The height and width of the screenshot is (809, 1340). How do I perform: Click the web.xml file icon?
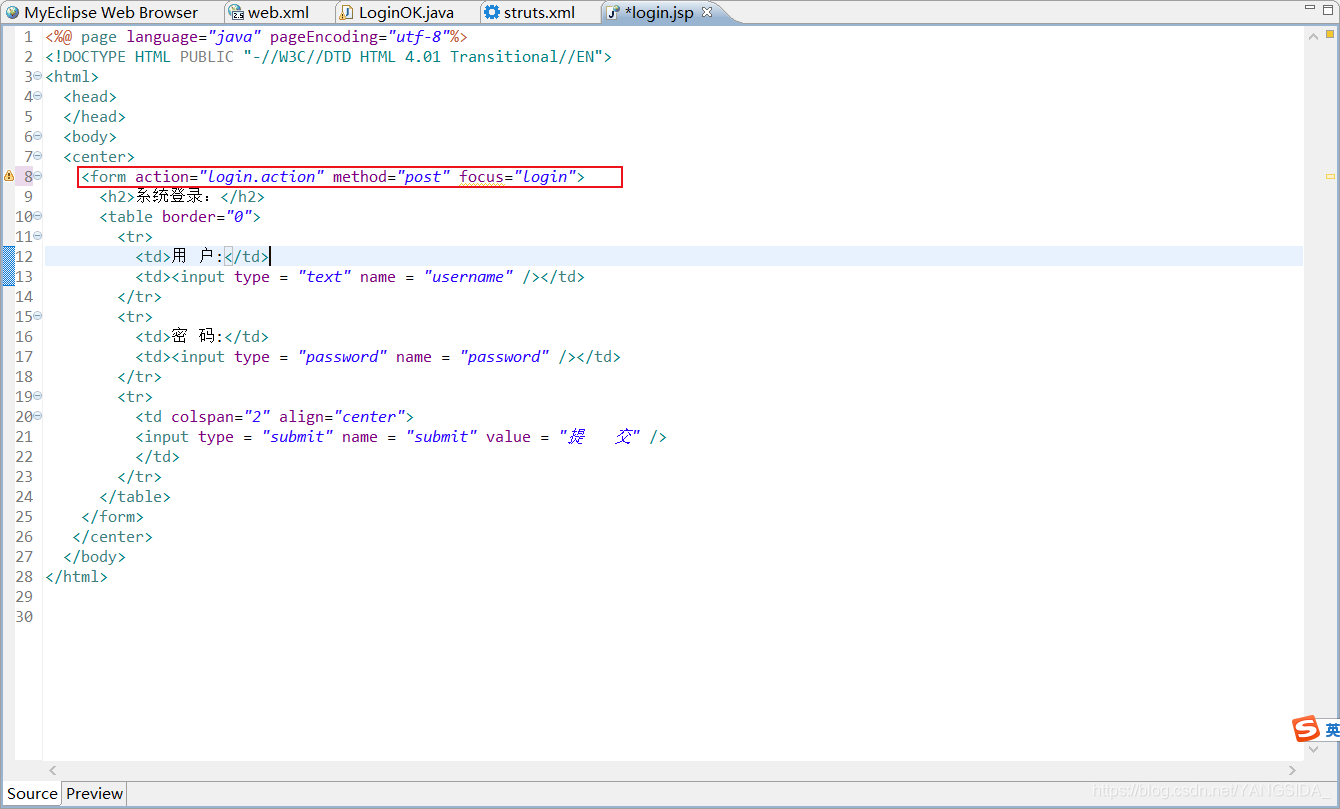(235, 13)
